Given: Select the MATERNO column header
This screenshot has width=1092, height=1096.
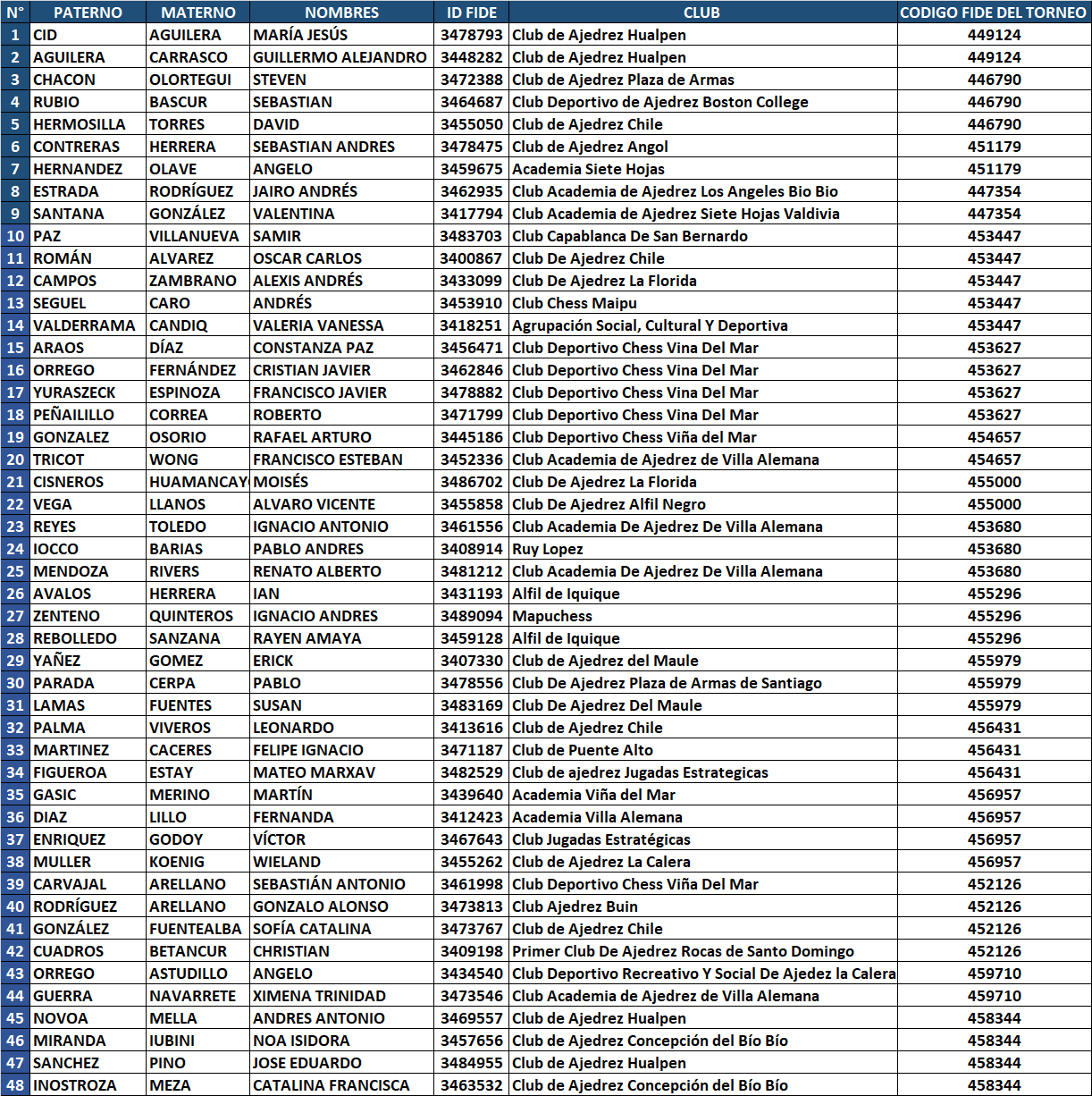Looking at the screenshot, I should 197,13.
